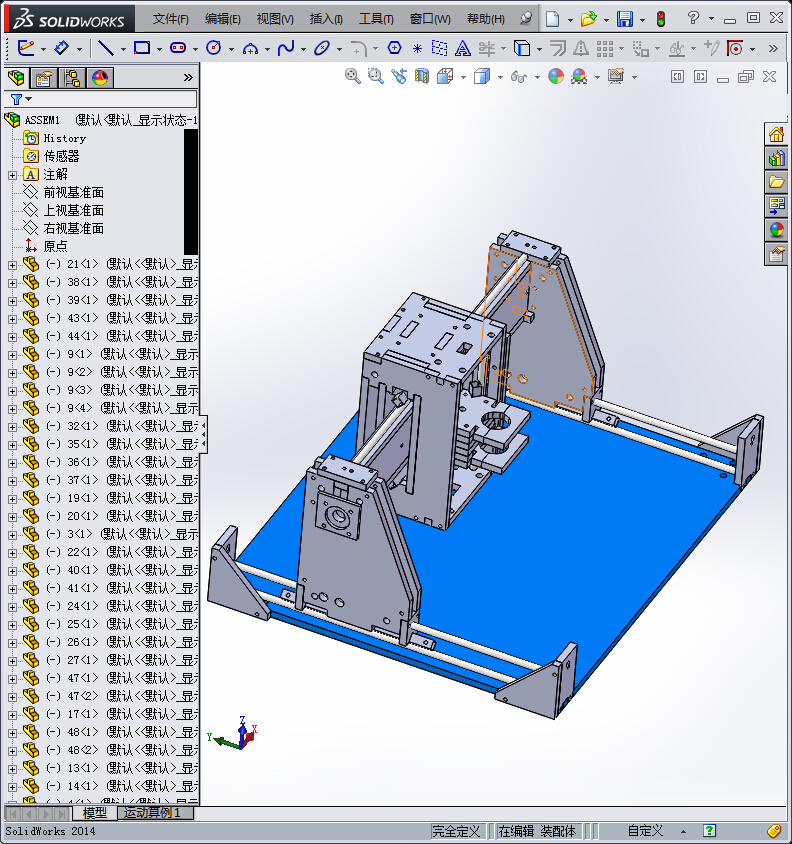Open the tree filter dropdown arrow
Screen dimensions: 792x844
coord(29,99)
